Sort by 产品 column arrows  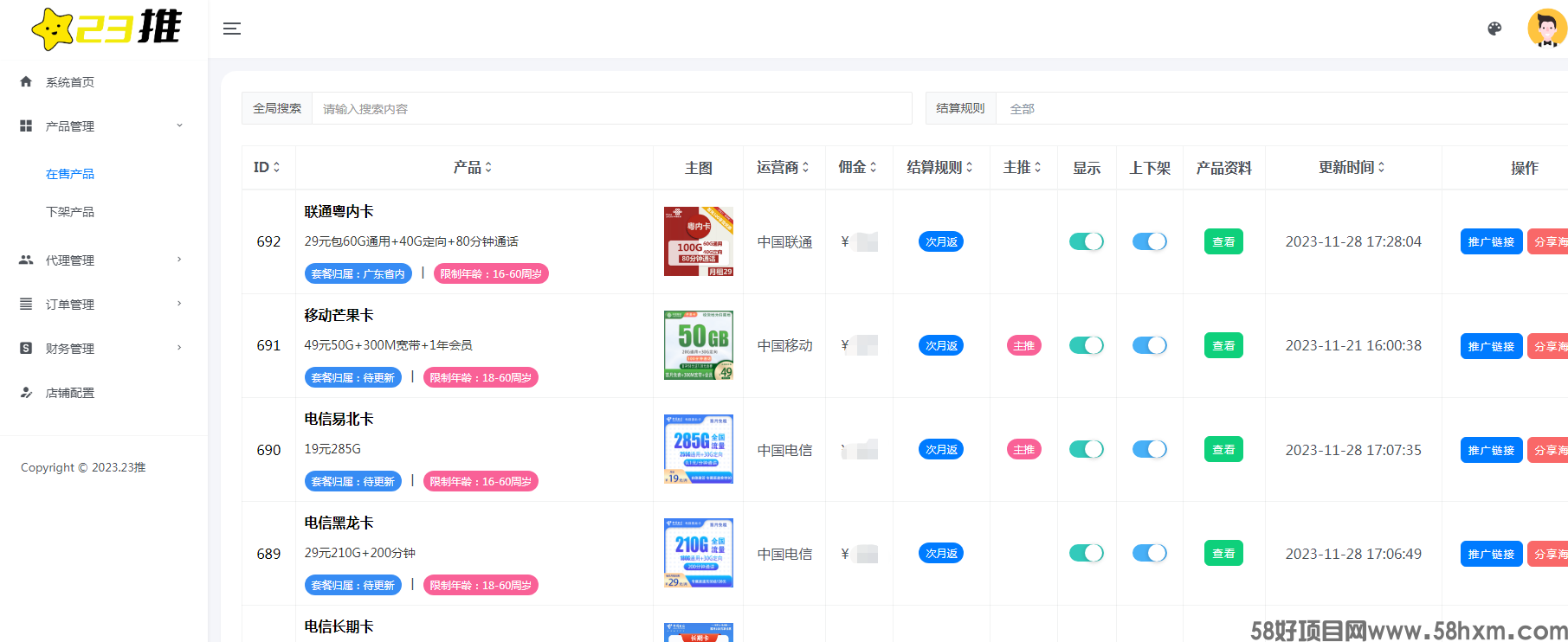pyautogui.click(x=488, y=167)
